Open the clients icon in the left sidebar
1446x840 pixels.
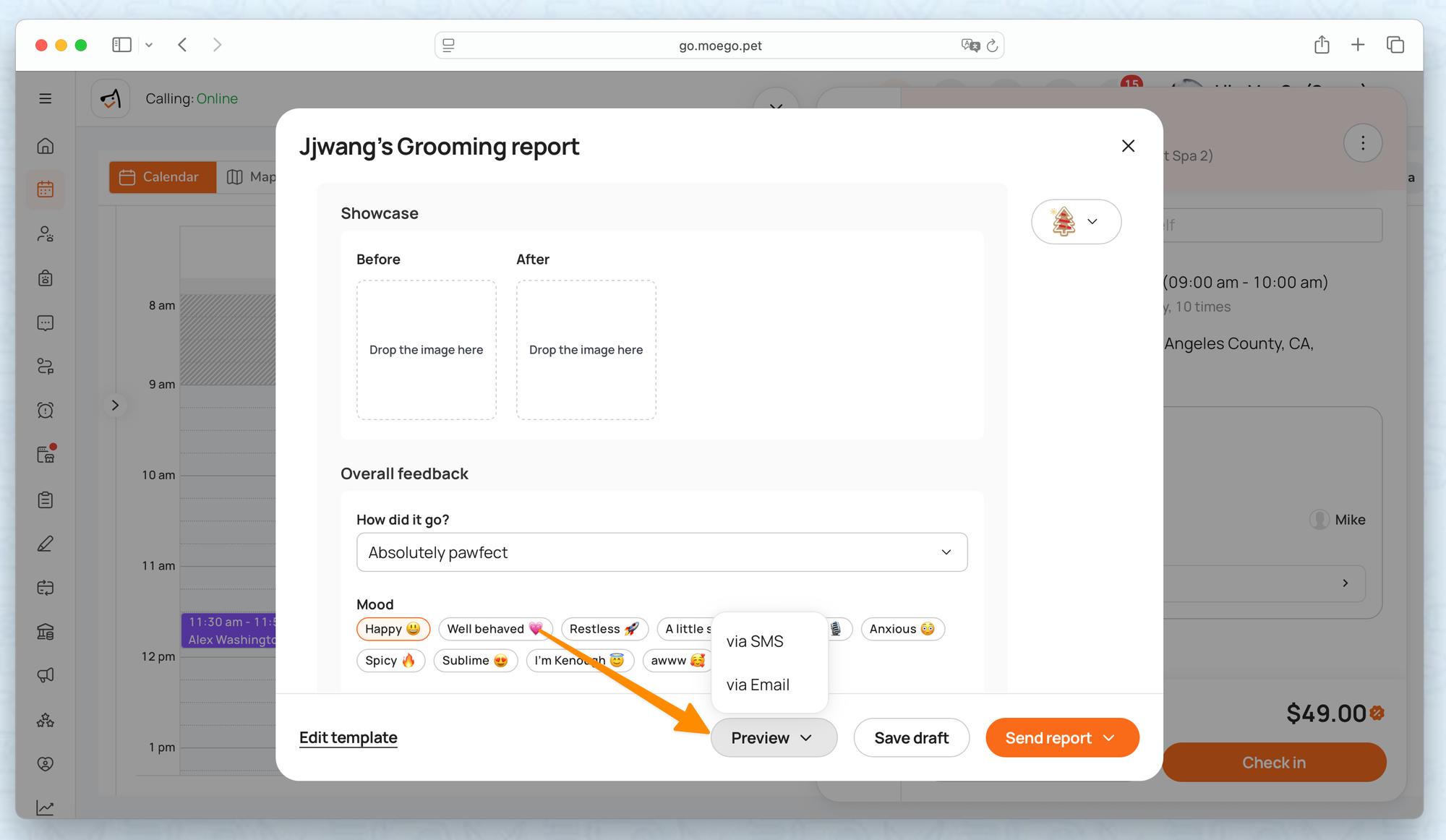click(x=46, y=233)
